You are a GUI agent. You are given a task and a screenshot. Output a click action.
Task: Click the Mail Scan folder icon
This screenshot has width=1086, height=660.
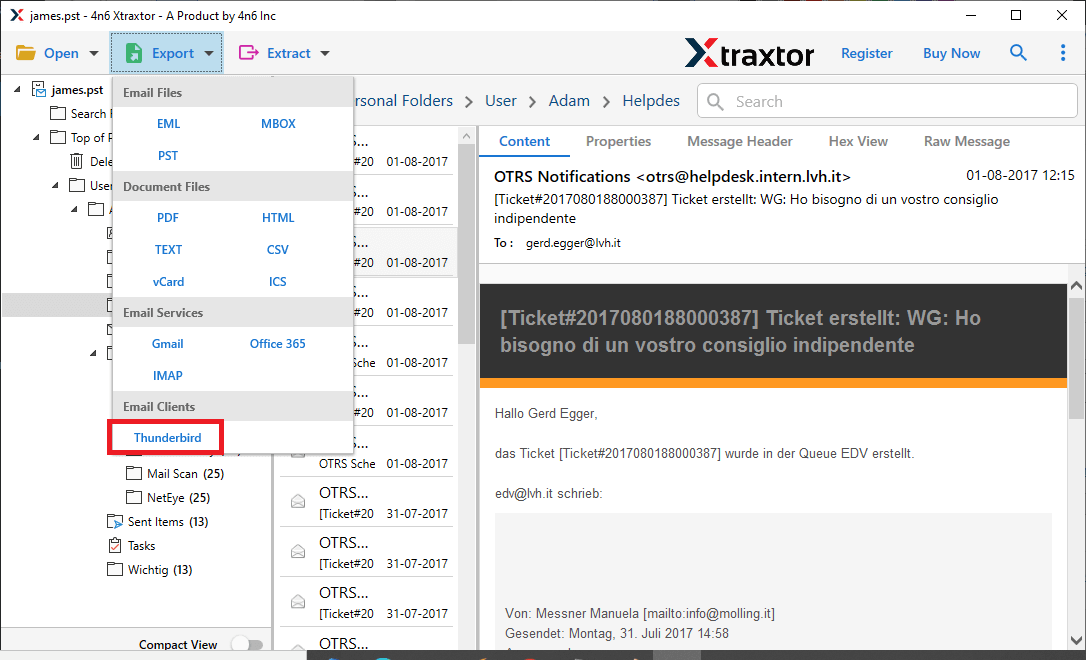[x=134, y=474]
